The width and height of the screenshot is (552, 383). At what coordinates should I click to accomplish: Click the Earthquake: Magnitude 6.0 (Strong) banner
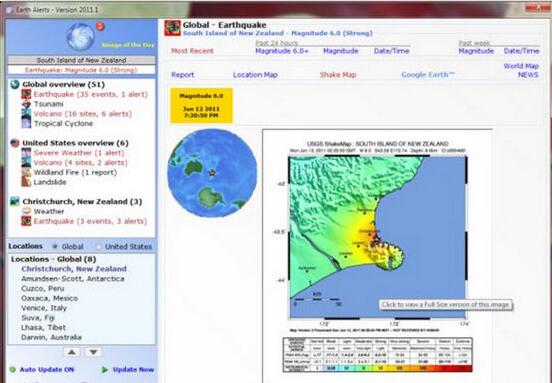pyautogui.click(x=81, y=70)
